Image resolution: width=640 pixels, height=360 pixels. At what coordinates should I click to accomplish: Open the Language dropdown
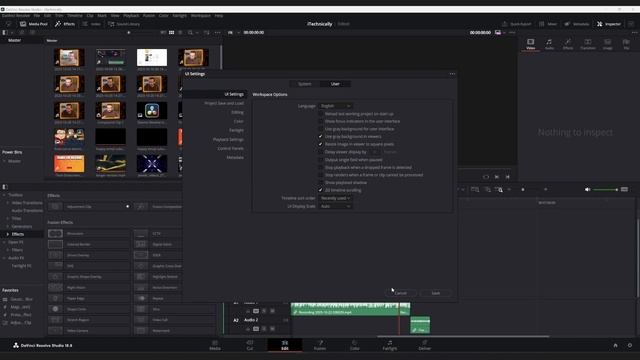pos(335,106)
